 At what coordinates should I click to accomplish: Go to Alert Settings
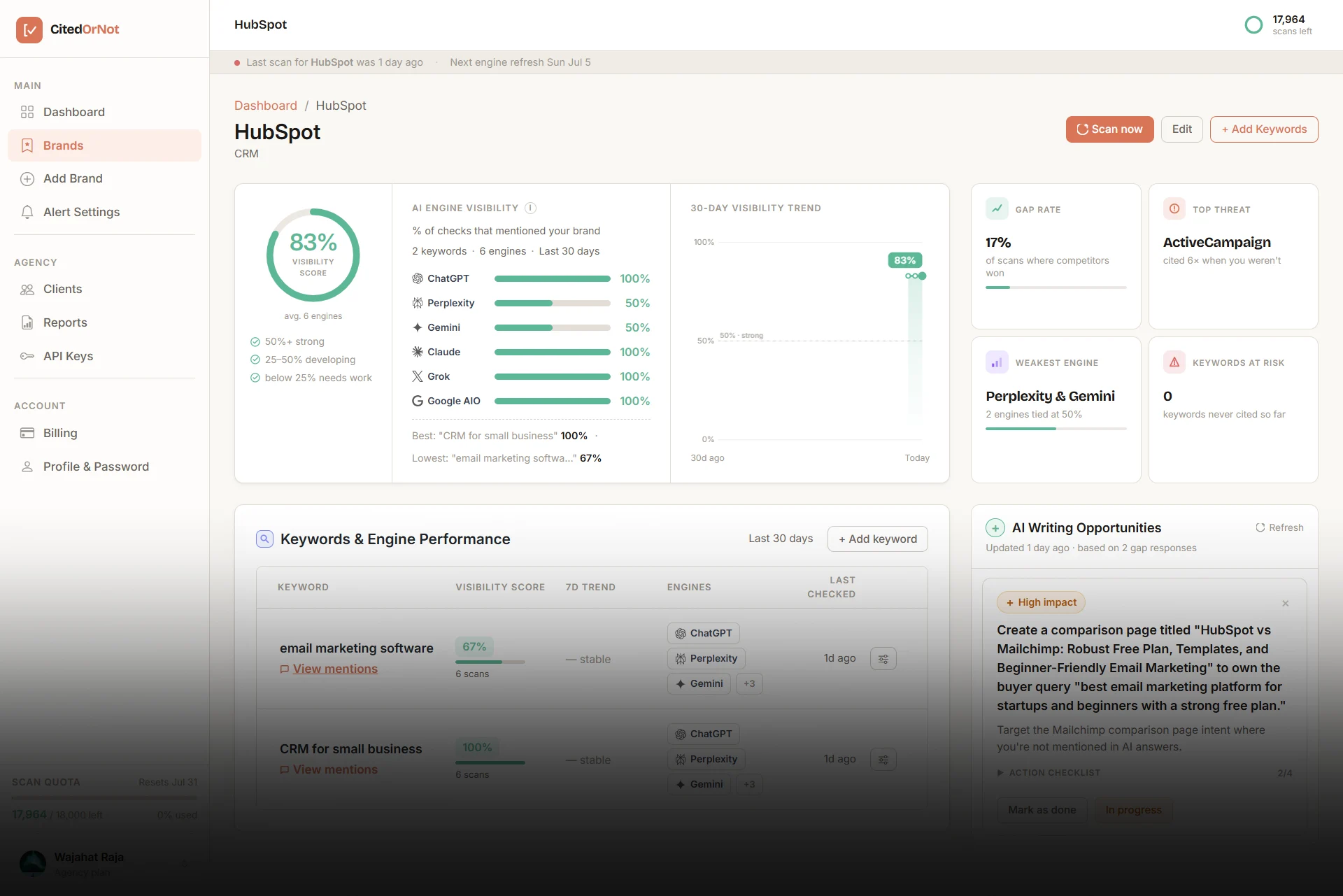[104, 212]
